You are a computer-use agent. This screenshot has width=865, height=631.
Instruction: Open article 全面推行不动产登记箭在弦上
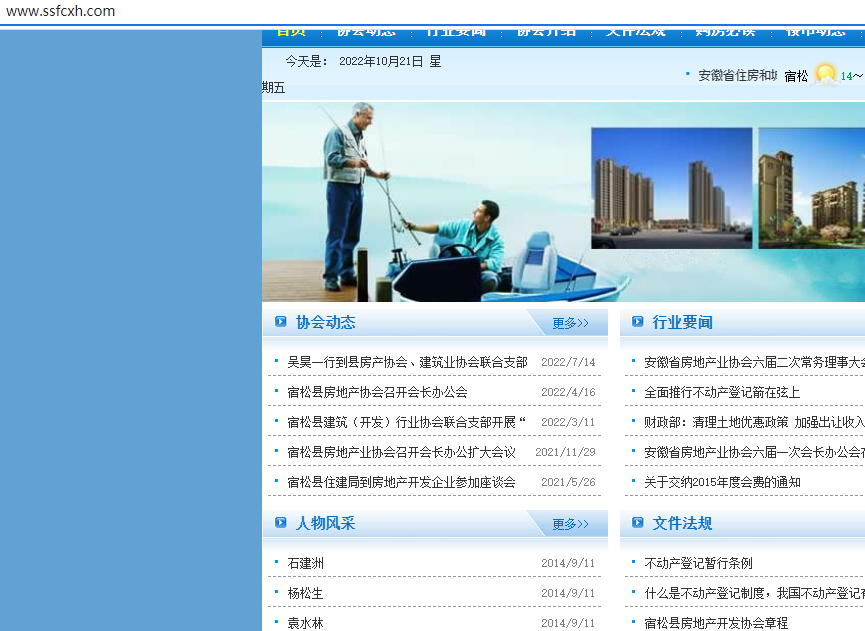(722, 392)
